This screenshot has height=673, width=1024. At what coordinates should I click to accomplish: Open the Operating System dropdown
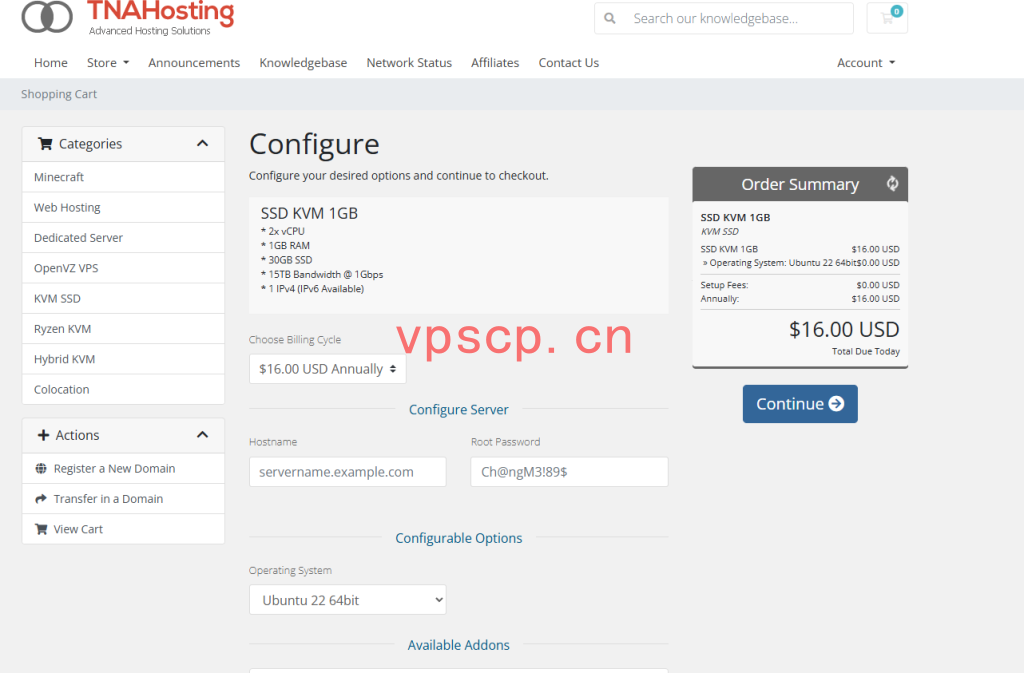[x=347, y=600]
